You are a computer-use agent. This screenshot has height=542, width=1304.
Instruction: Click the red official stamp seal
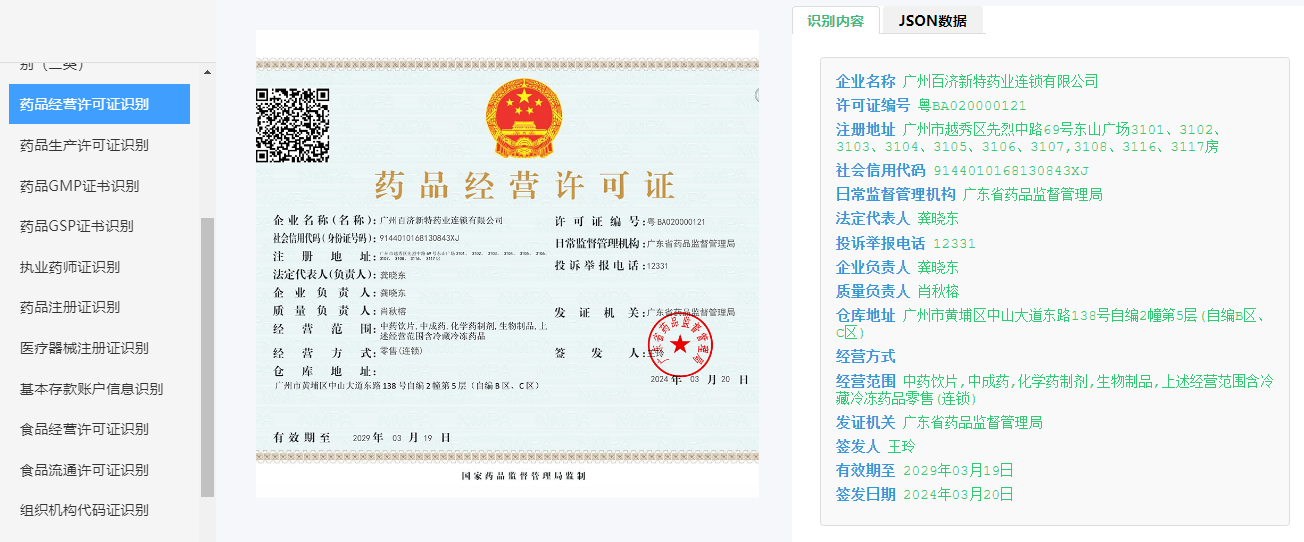[680, 343]
